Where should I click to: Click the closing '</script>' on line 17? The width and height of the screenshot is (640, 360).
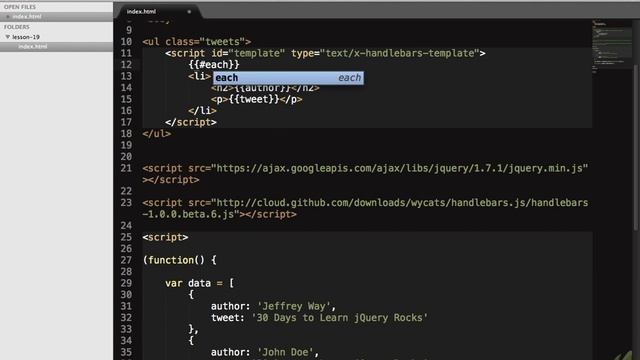(x=191, y=122)
